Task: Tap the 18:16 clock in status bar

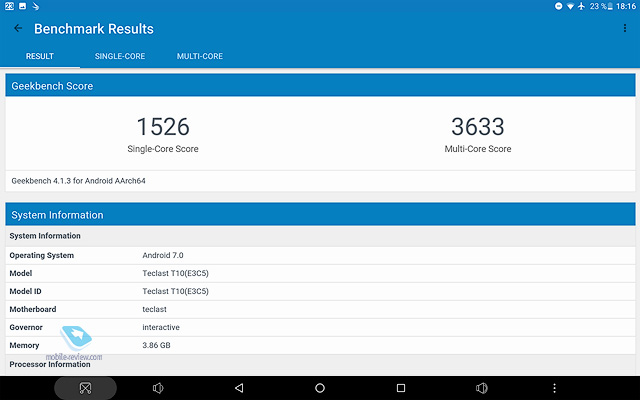Action: pyautogui.click(x=626, y=6)
